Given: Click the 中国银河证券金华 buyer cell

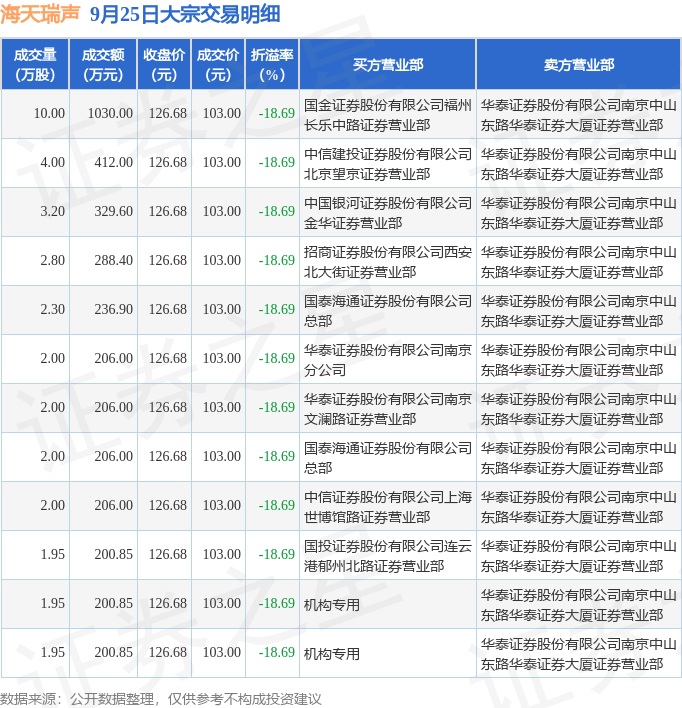Looking at the screenshot, I should [388, 212].
